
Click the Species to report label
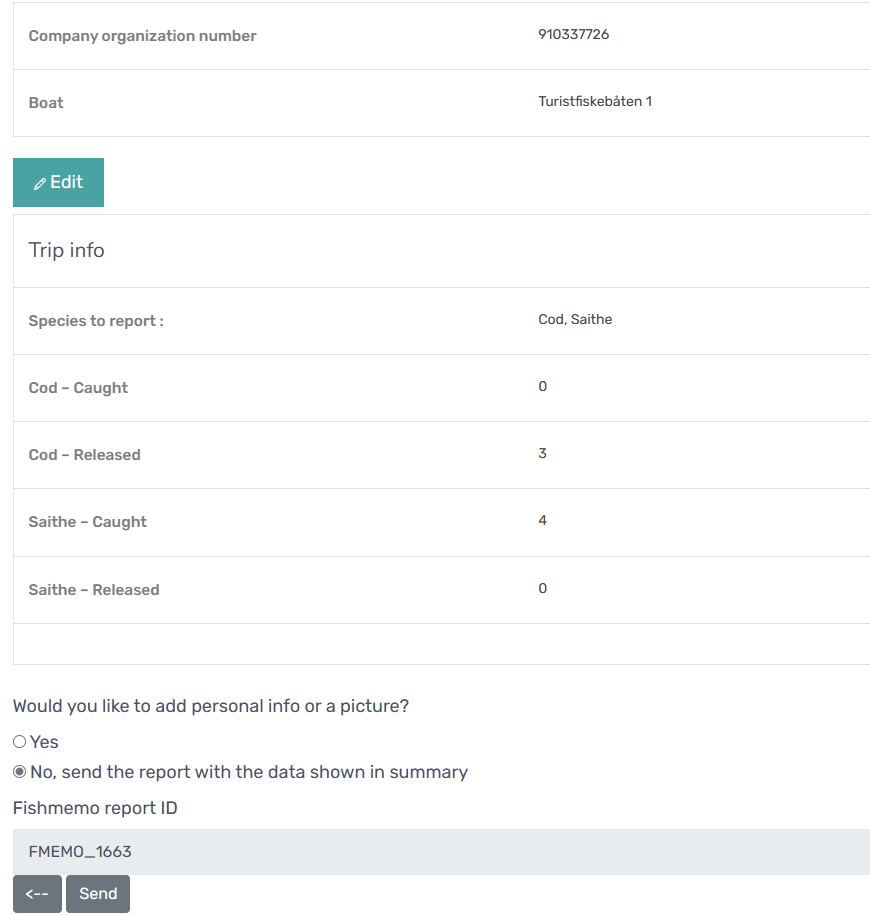click(96, 321)
